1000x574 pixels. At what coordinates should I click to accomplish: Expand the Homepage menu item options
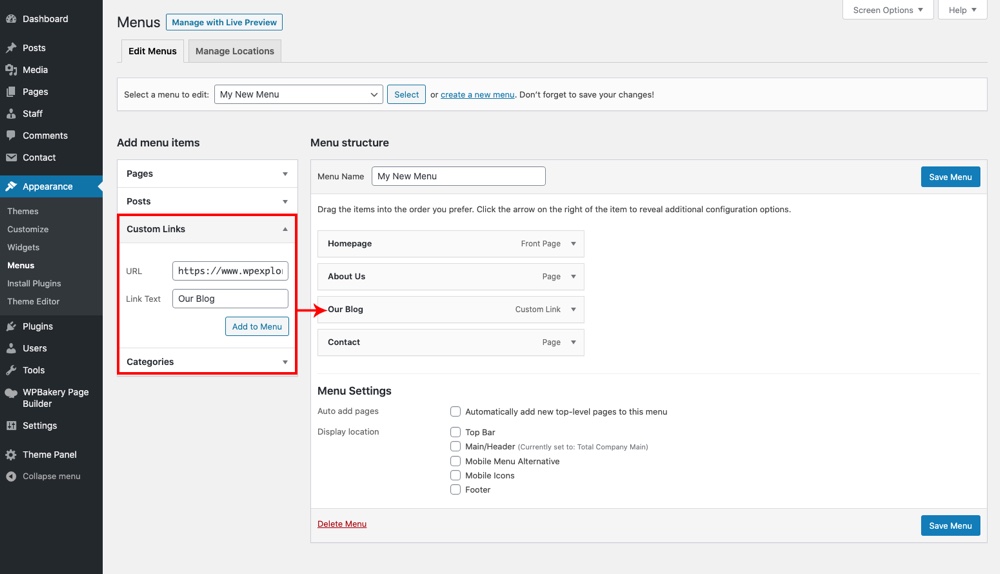click(x=573, y=244)
